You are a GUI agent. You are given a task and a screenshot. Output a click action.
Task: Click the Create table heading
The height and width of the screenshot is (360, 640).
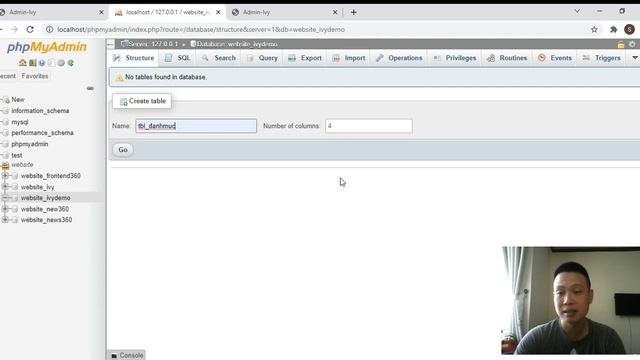point(142,101)
